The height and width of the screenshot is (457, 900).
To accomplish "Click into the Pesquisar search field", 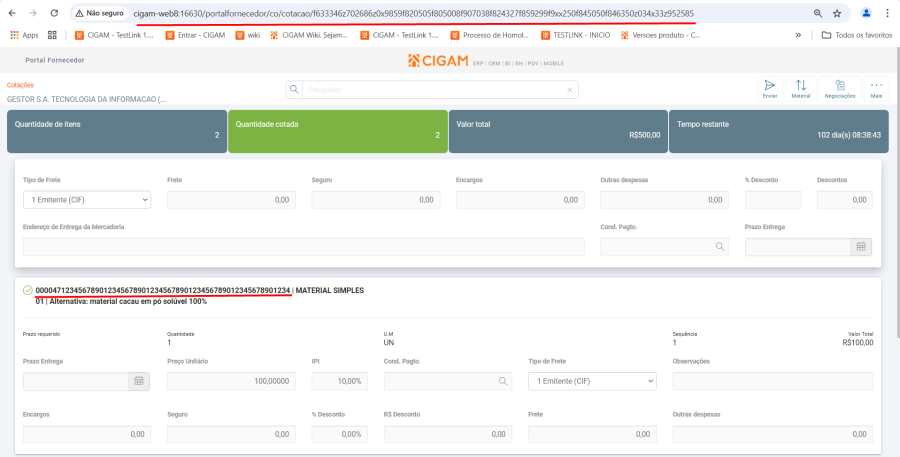I will (x=433, y=90).
